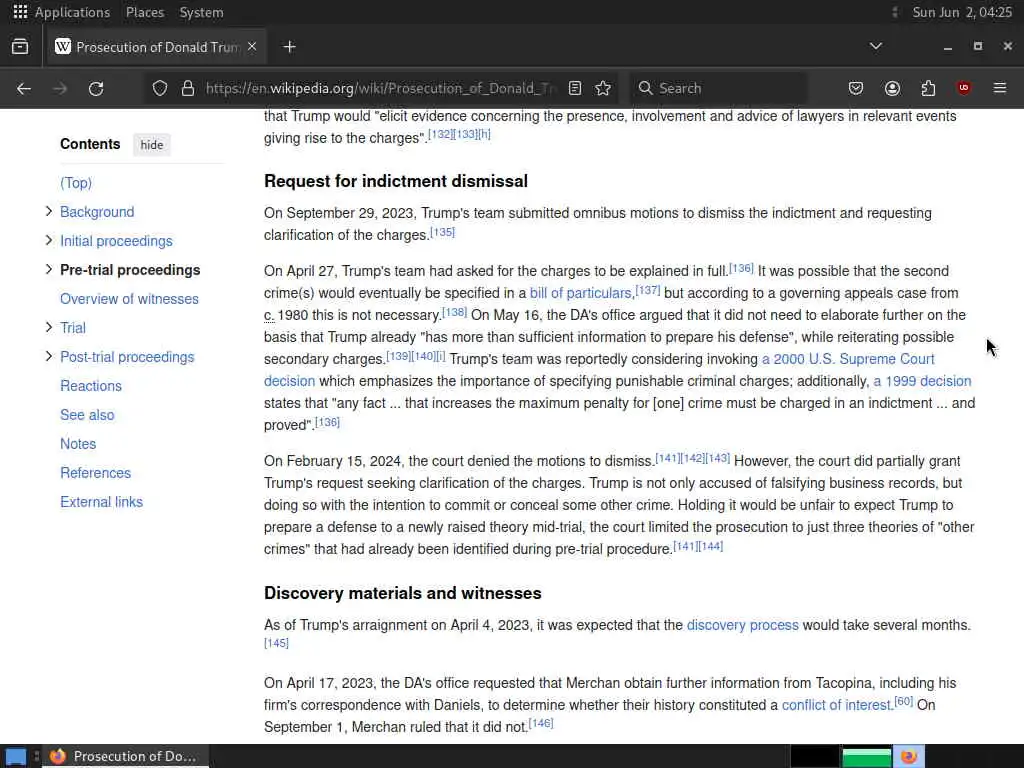Open citation [145]
Image resolution: width=1024 pixels, height=768 pixels.
276,643
